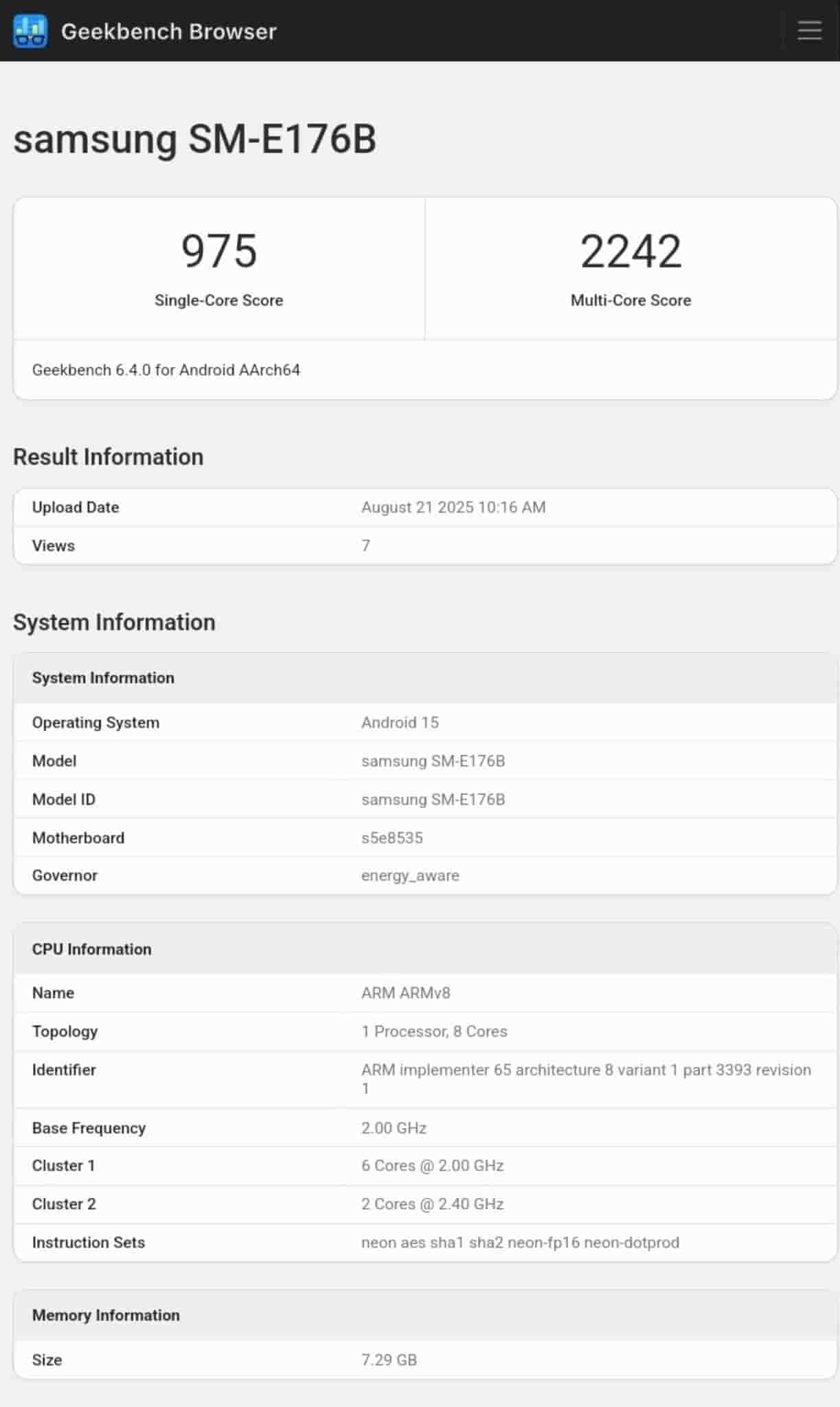
Task: Click the Upload Date value
Action: (x=453, y=508)
